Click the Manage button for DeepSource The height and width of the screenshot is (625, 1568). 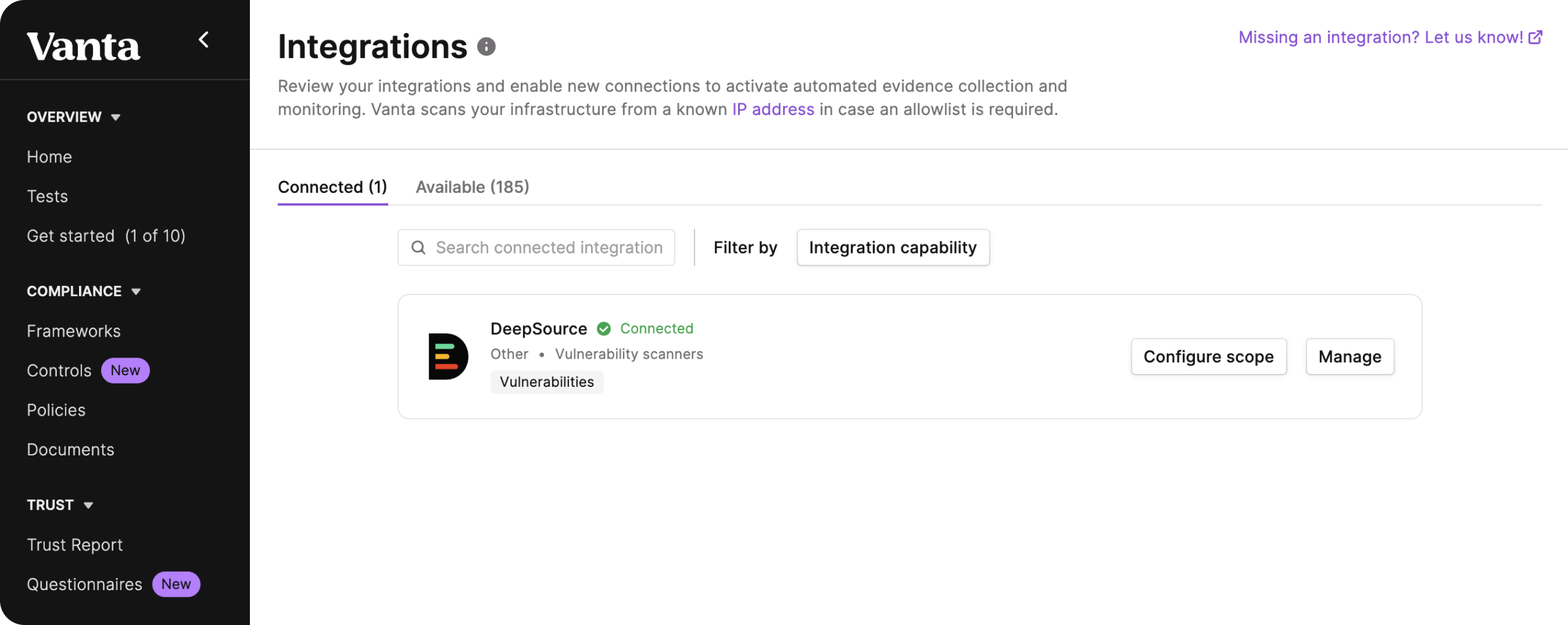(1349, 356)
